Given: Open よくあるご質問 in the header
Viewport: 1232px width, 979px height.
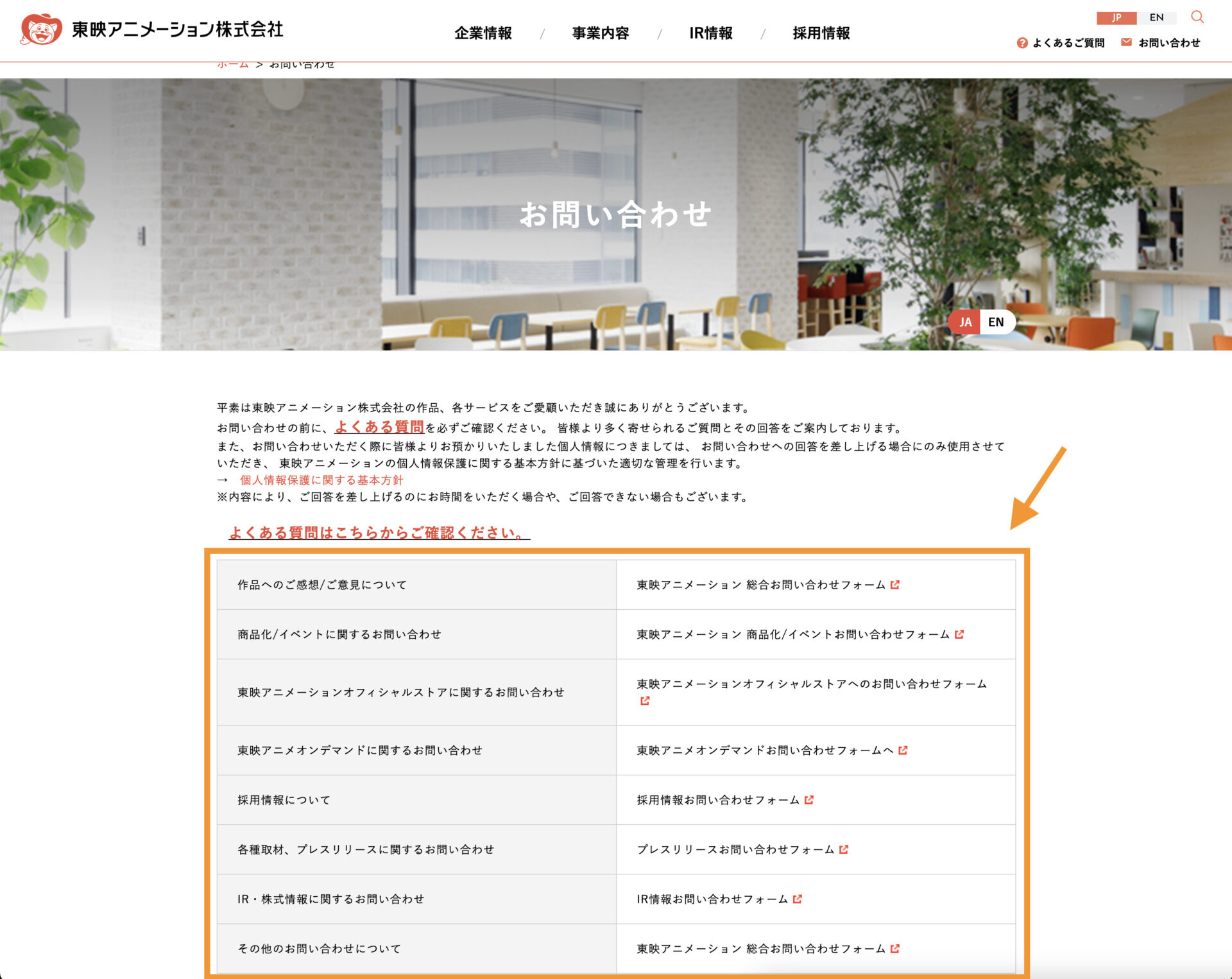Looking at the screenshot, I should 1068,43.
